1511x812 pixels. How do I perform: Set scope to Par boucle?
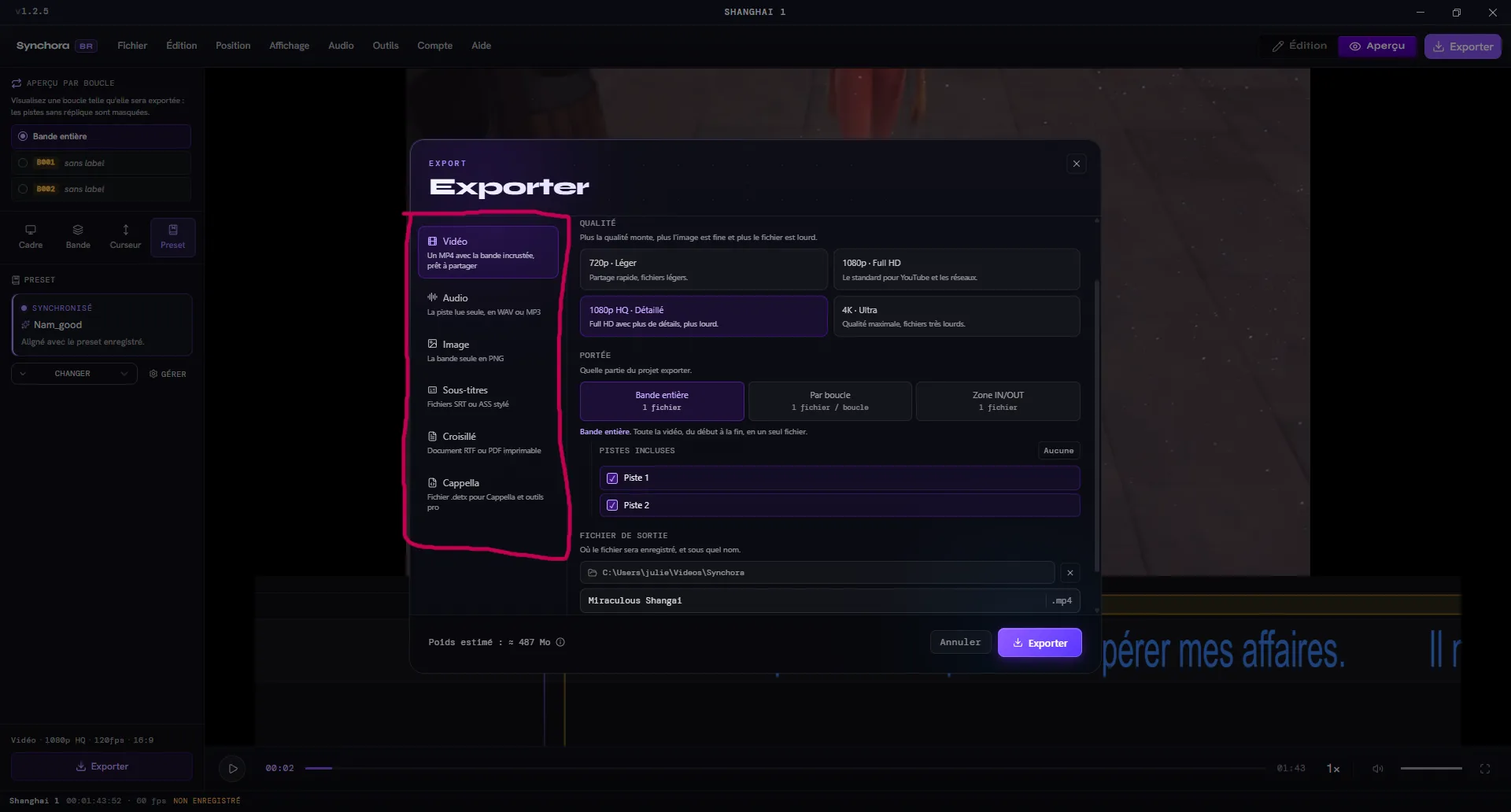[830, 401]
